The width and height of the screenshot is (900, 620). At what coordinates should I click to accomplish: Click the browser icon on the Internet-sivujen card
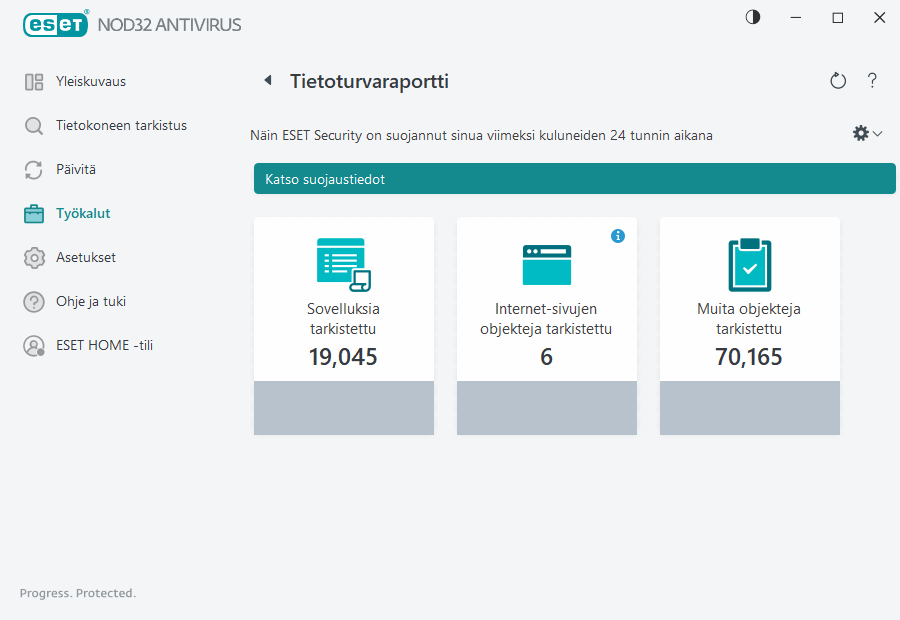coord(546,263)
